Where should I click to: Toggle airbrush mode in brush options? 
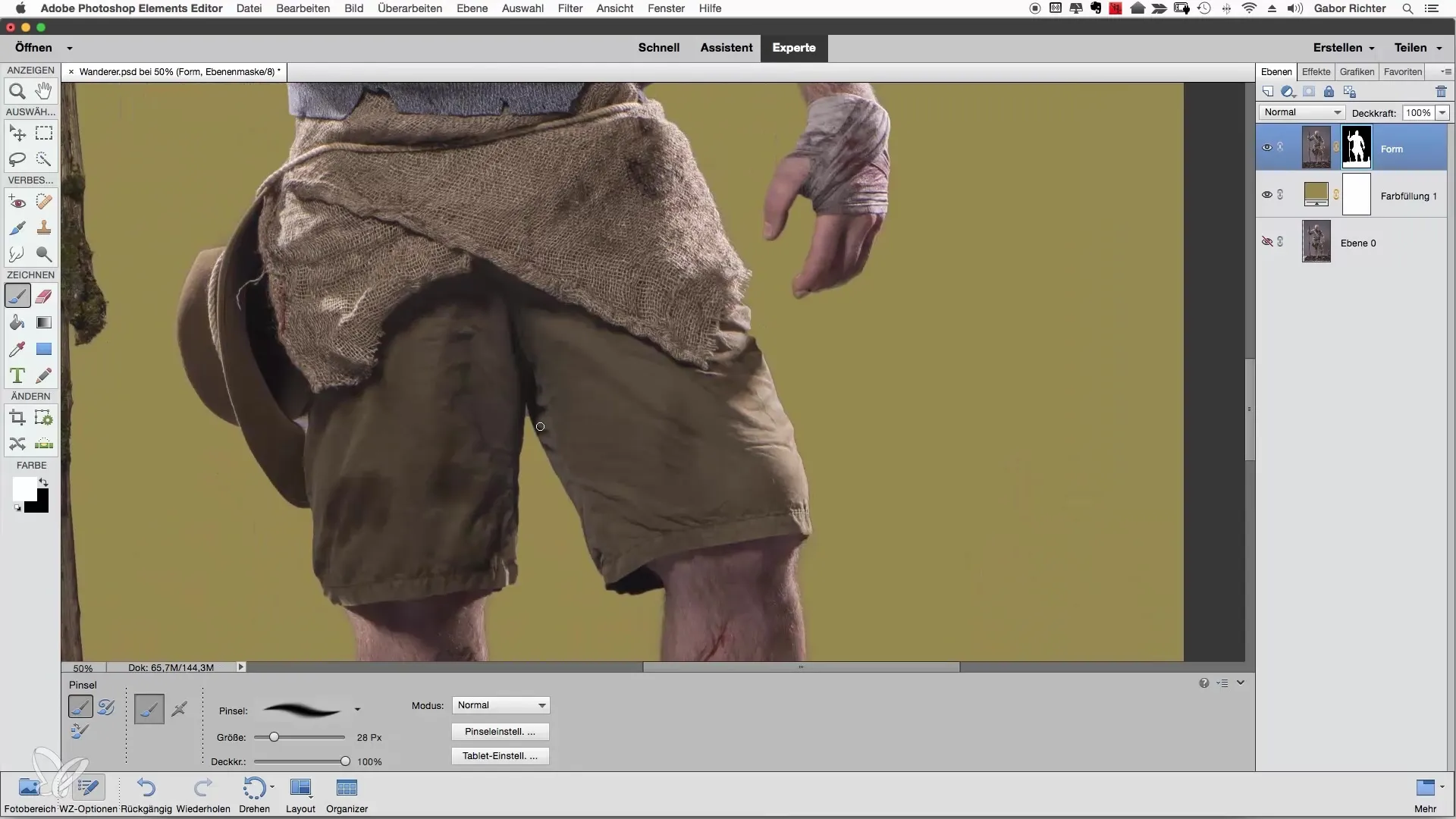click(179, 710)
